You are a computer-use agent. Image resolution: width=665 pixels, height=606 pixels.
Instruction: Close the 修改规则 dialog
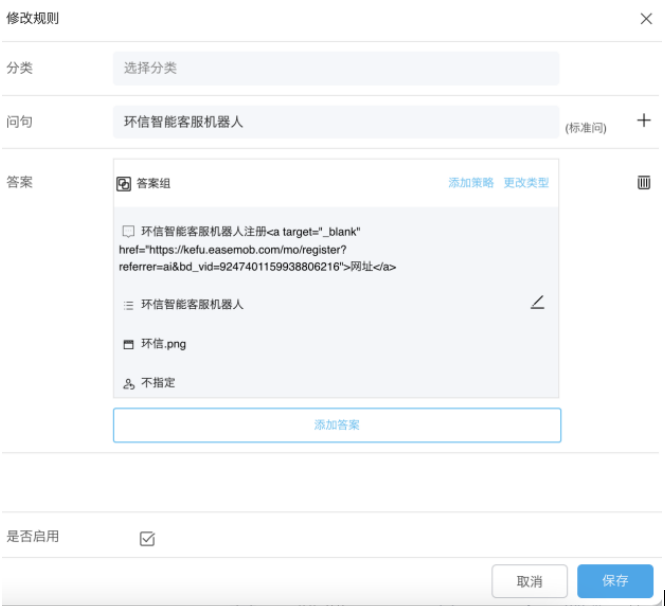(645, 18)
